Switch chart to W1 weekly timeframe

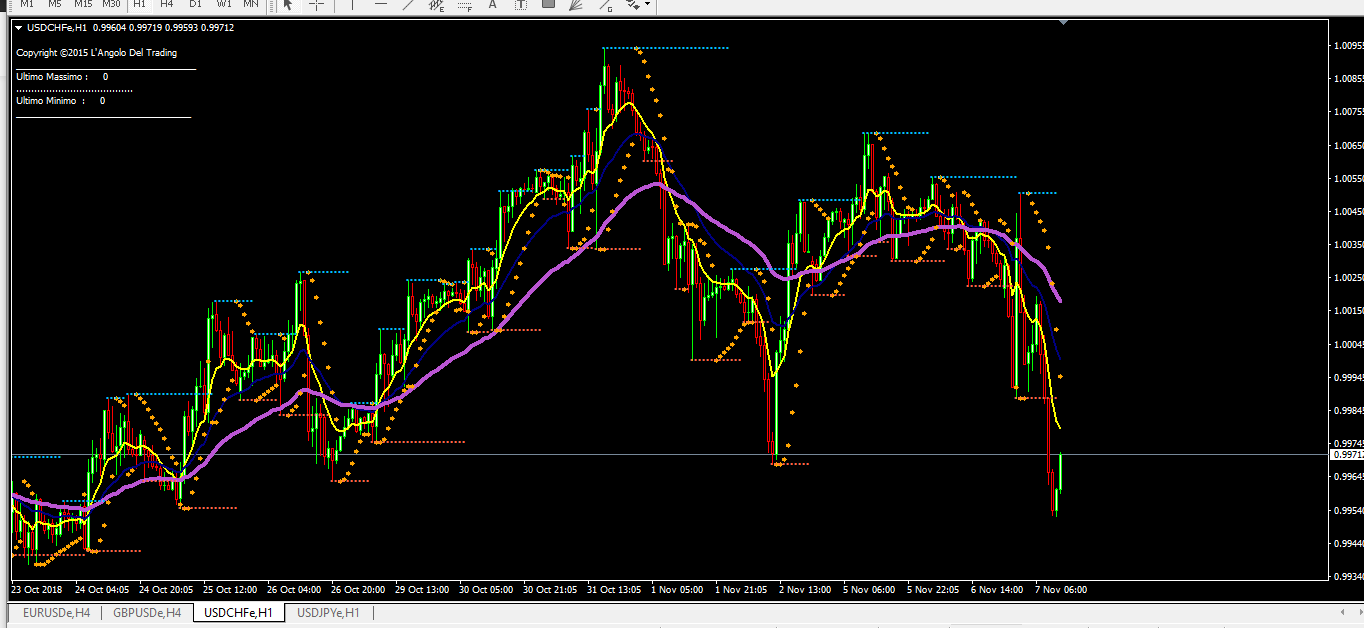(223, 4)
